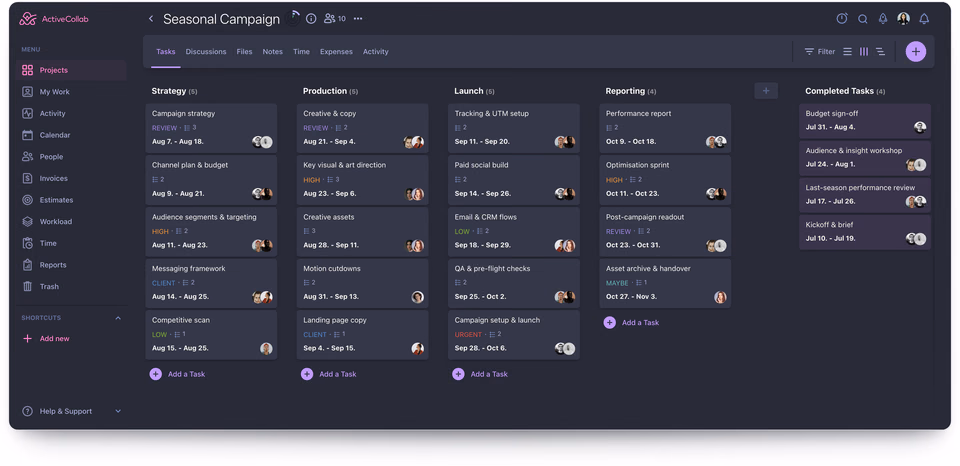Open the three-dot project options menu

click(x=358, y=19)
